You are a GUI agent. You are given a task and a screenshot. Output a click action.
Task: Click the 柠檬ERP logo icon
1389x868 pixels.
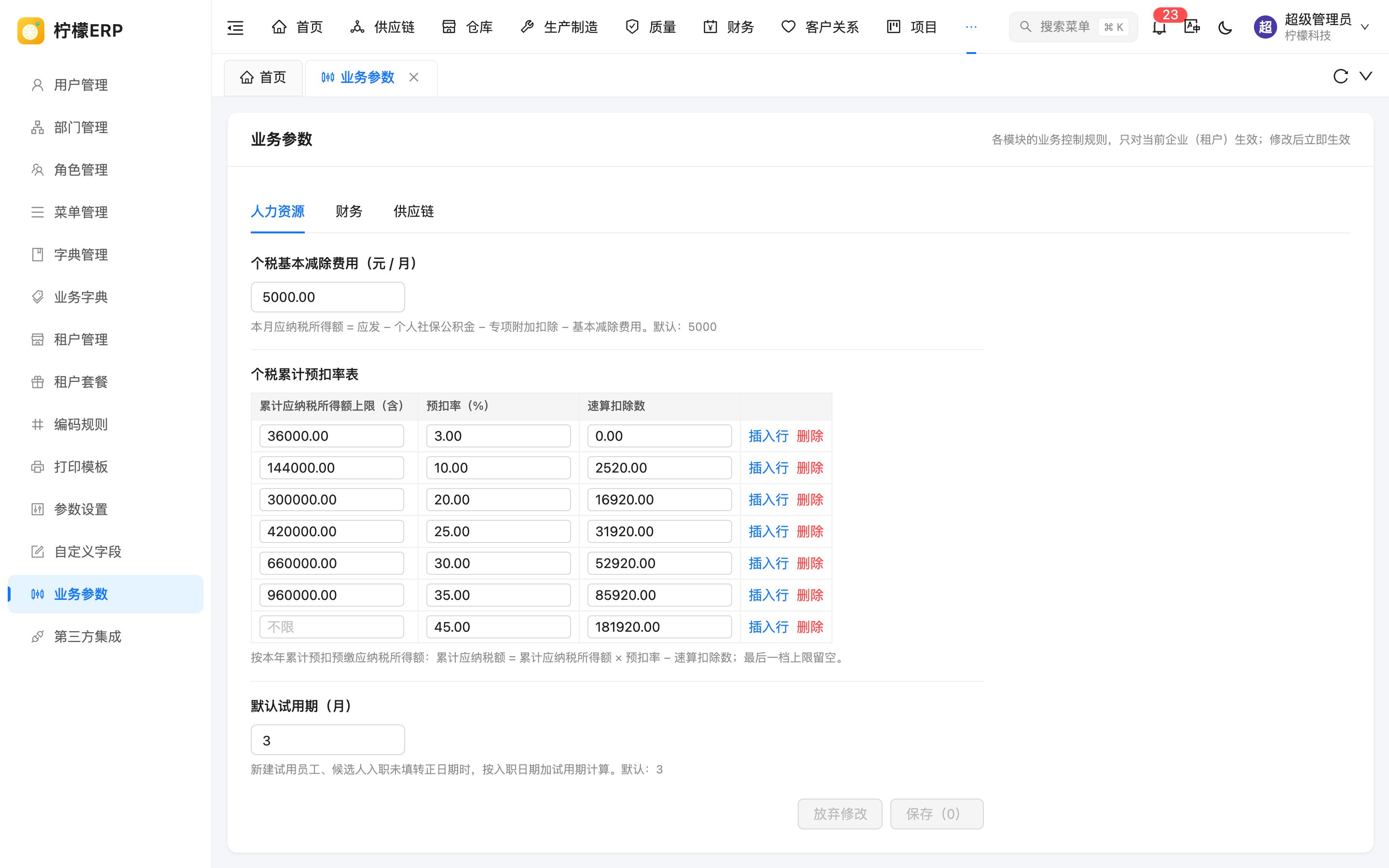pos(30,30)
